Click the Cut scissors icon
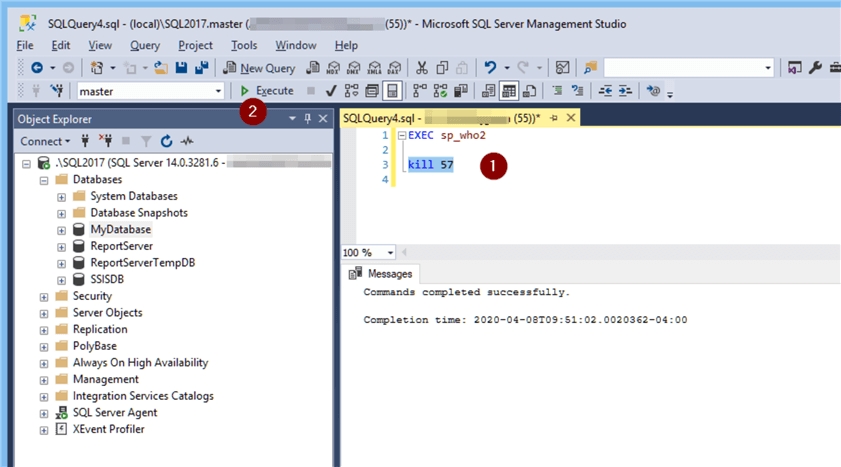This screenshot has height=467, width=841. 421,68
